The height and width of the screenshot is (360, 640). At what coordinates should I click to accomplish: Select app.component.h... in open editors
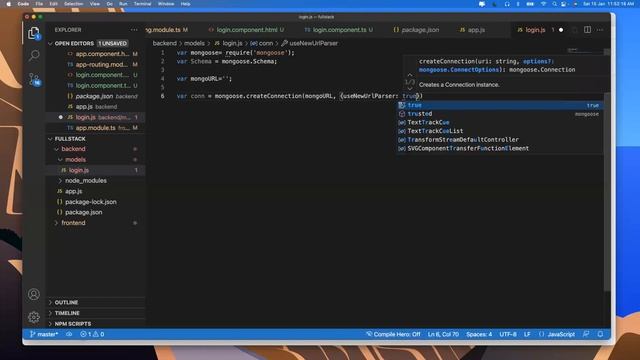coord(96,54)
